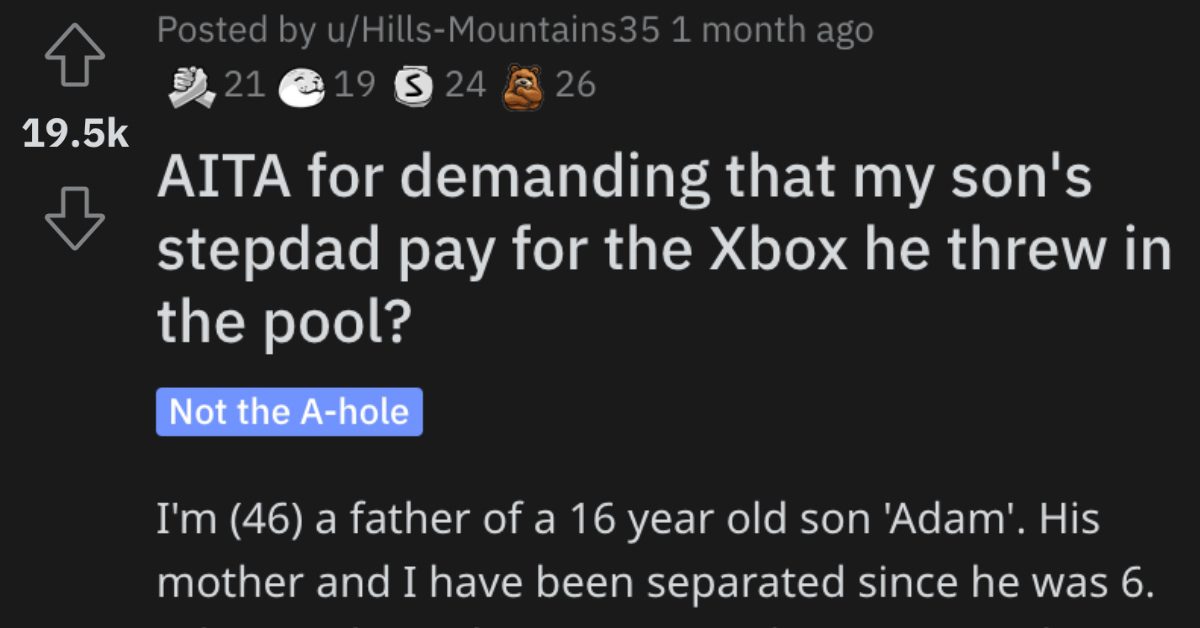Image resolution: width=1200 pixels, height=628 pixels.
Task: Click the count '21' beside the Helpful award
Action: [x=243, y=85]
